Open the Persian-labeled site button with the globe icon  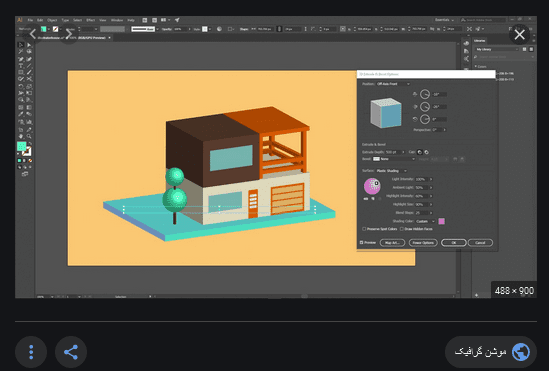coord(491,352)
